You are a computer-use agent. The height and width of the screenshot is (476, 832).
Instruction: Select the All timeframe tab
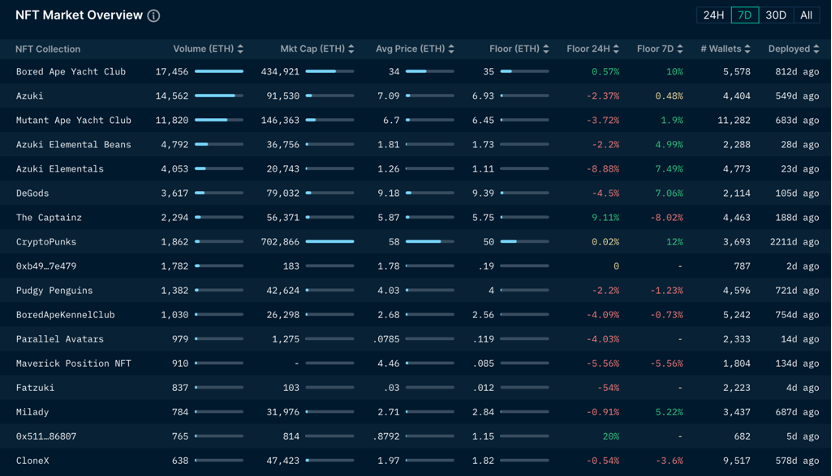pyautogui.click(x=807, y=15)
